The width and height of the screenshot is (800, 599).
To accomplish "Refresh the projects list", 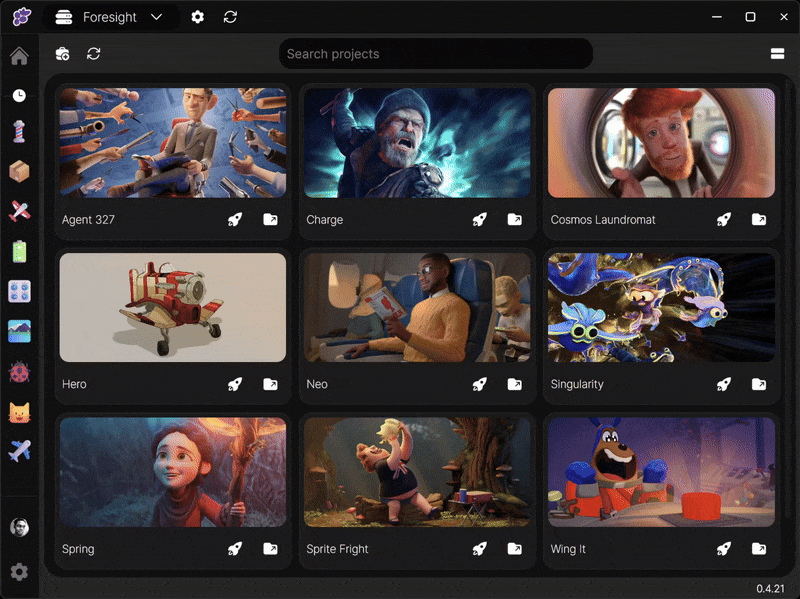I will [93, 54].
